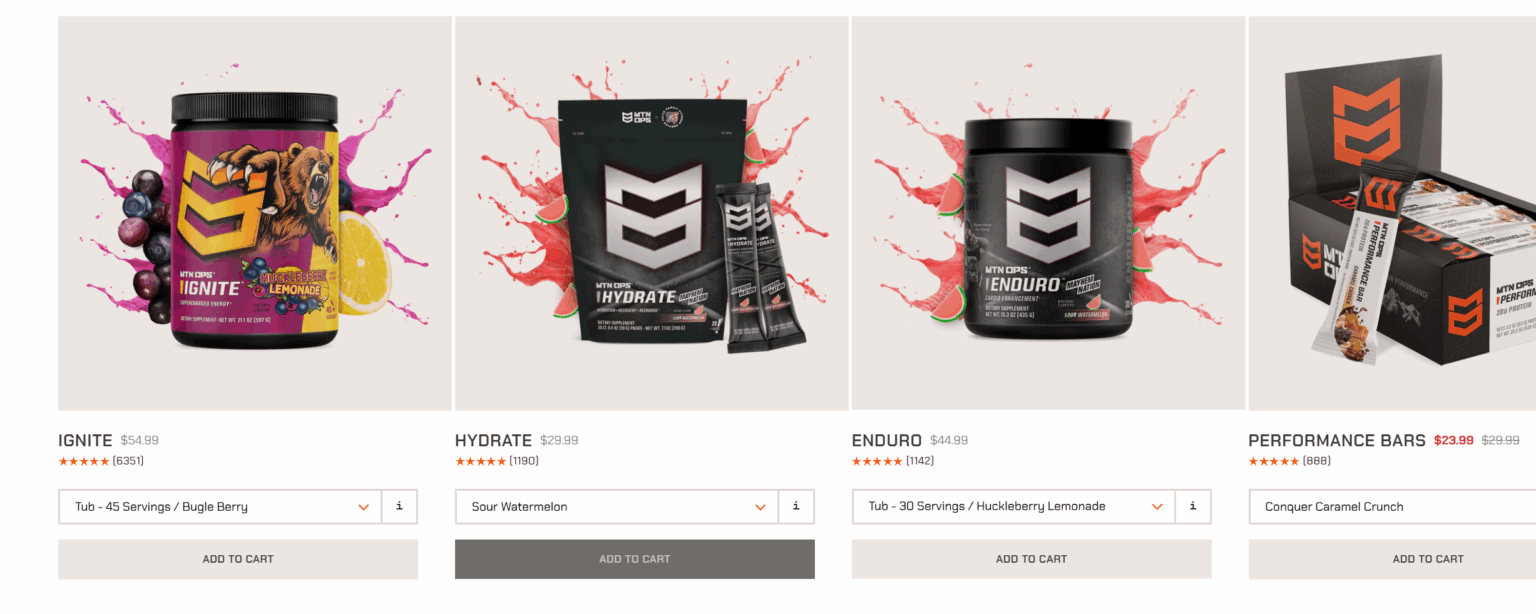Viewport: 1536px width, 614px height.
Task: Click the info icon beside Ignite flavor dropdown
Action: tap(399, 507)
